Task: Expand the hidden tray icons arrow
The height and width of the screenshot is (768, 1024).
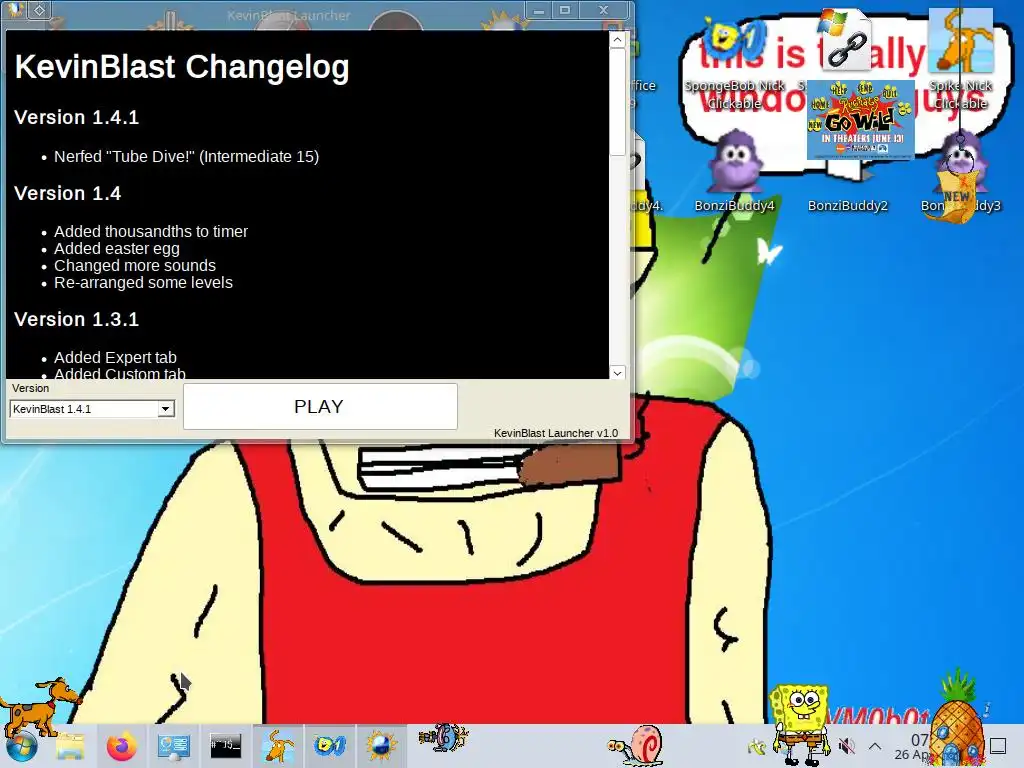Action: [875, 746]
